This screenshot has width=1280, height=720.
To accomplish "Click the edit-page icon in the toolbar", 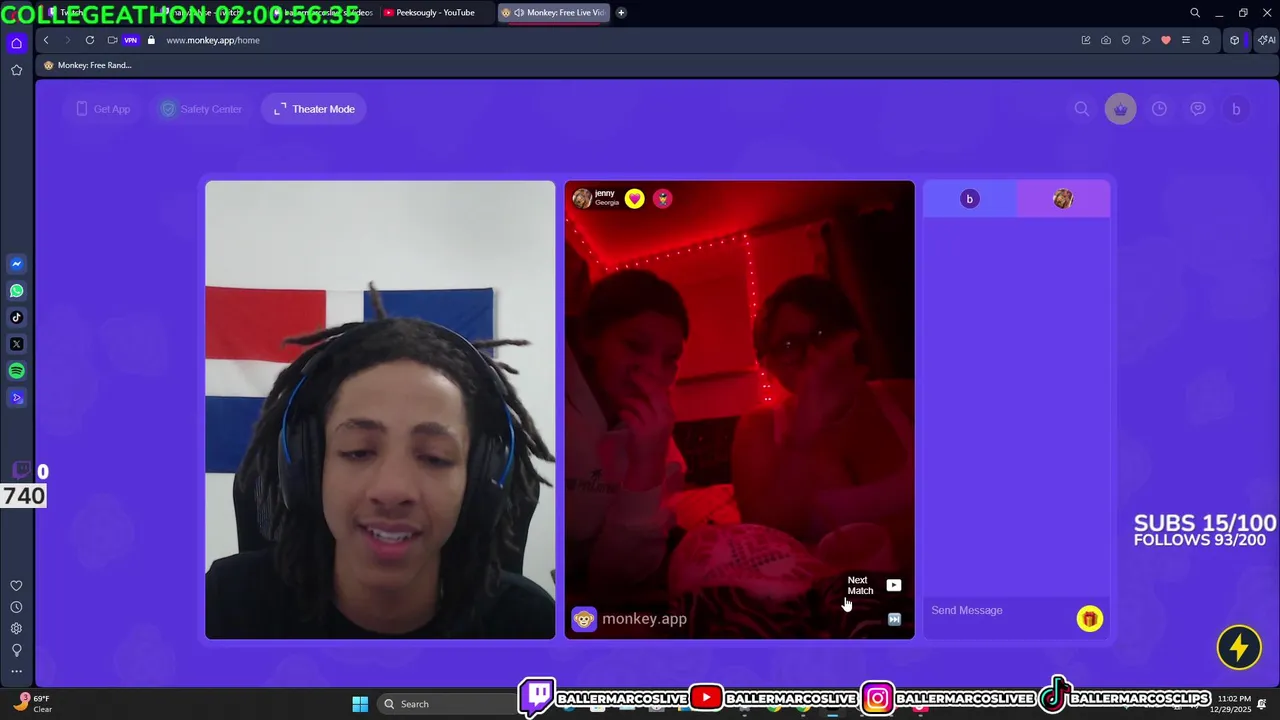I will coord(1086,40).
